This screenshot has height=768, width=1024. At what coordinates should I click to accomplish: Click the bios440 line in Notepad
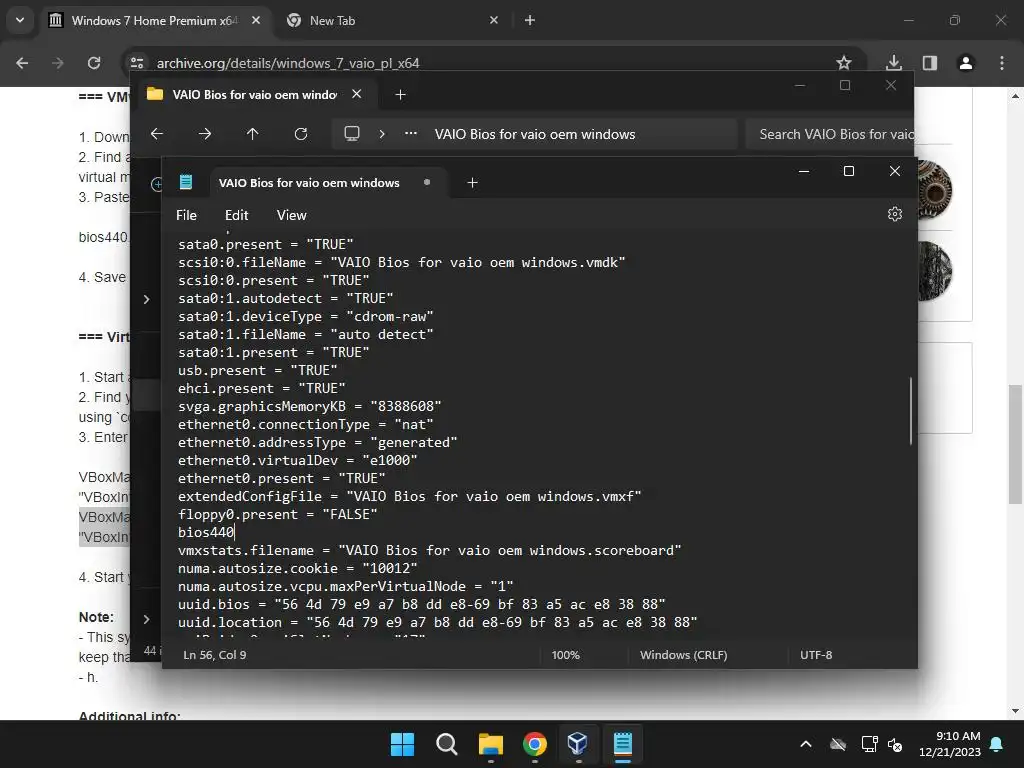(205, 532)
